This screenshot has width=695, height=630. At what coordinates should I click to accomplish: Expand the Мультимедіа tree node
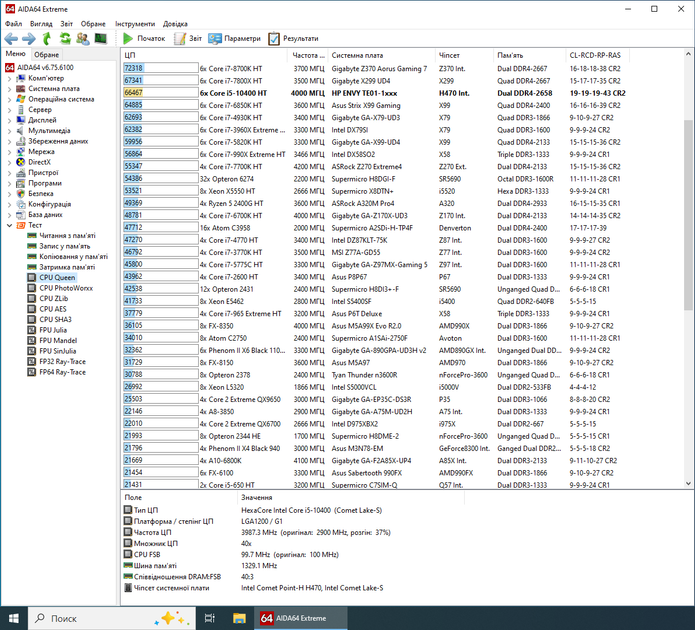pyautogui.click(x=9, y=131)
